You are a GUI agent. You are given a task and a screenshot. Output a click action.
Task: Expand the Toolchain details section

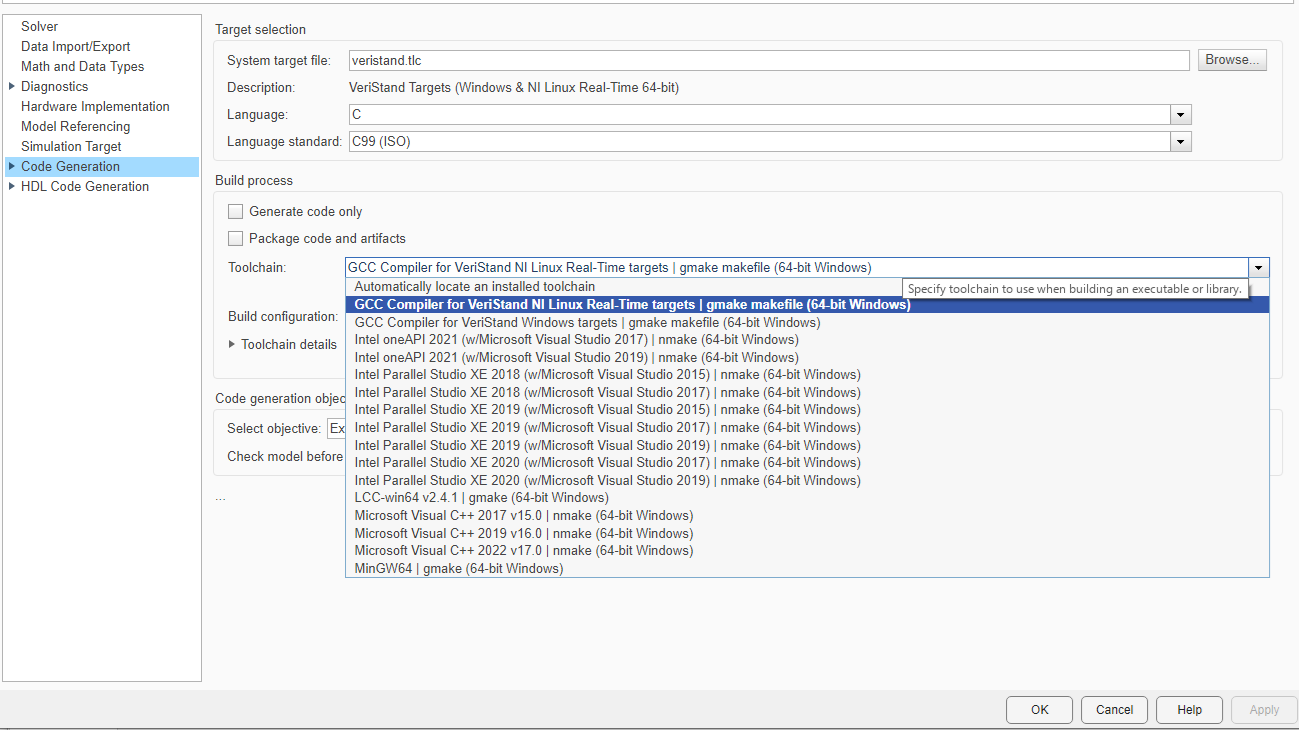232,344
